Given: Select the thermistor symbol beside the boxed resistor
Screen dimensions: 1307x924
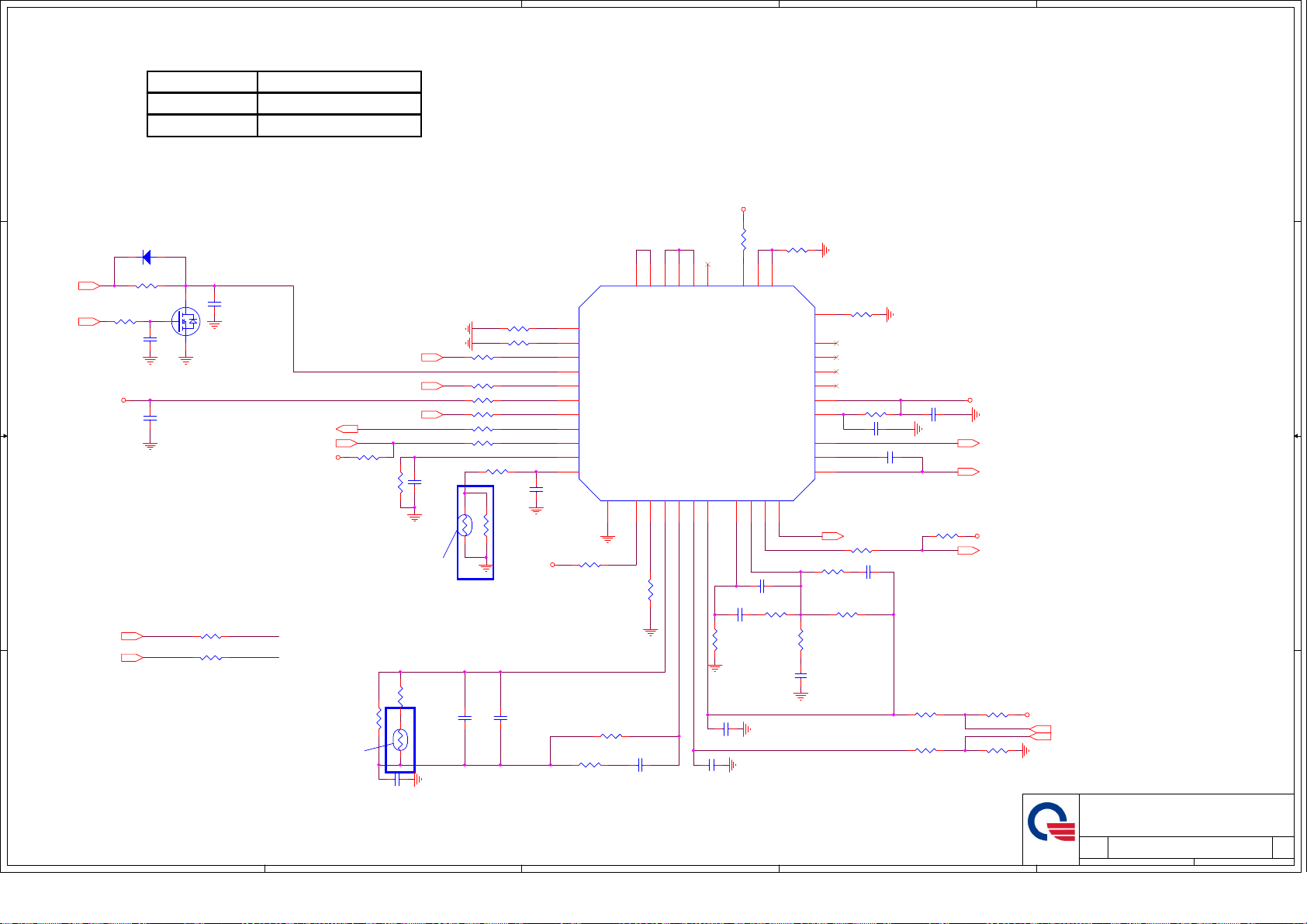Looking at the screenshot, I should [465, 525].
